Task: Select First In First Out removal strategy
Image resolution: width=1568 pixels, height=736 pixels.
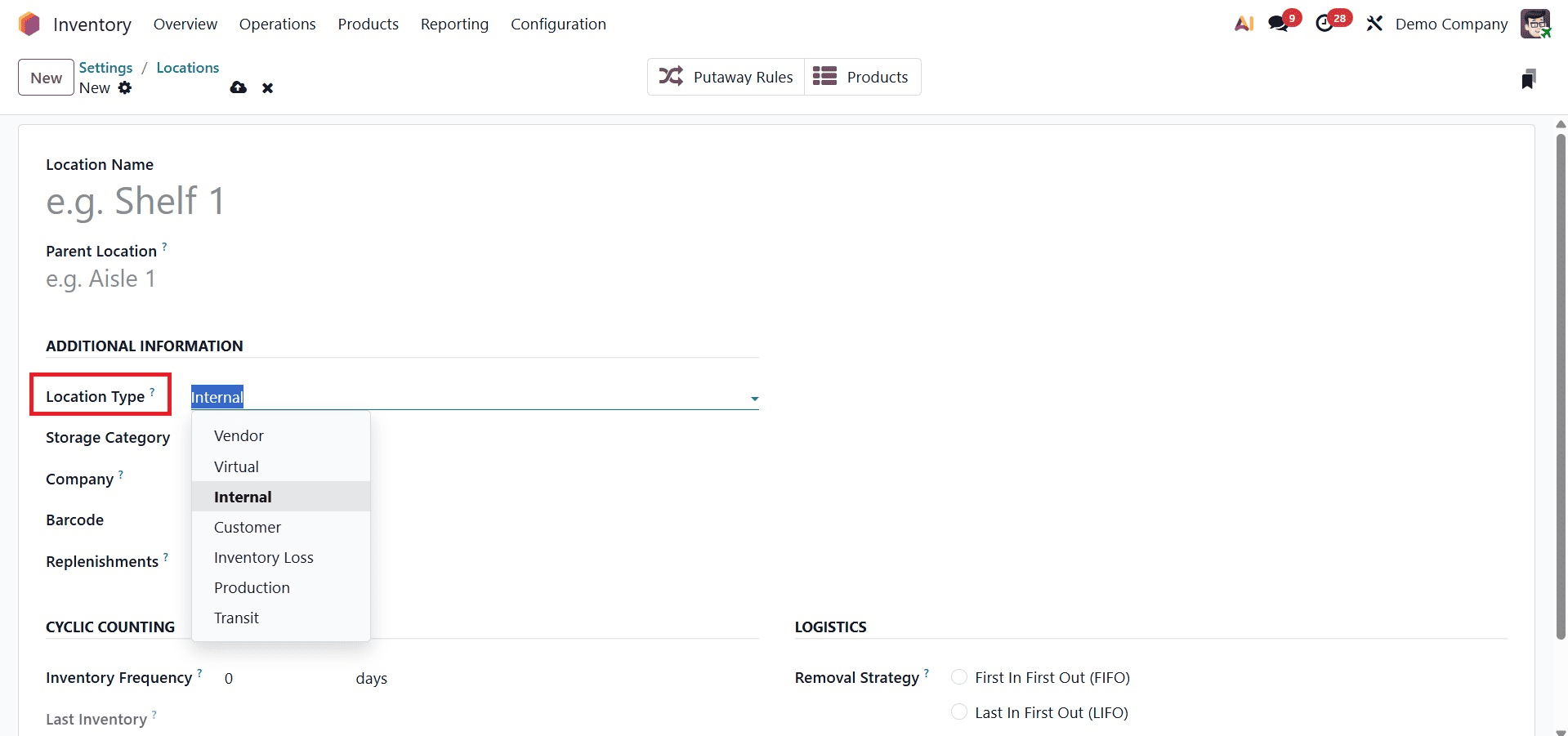Action: point(959,676)
